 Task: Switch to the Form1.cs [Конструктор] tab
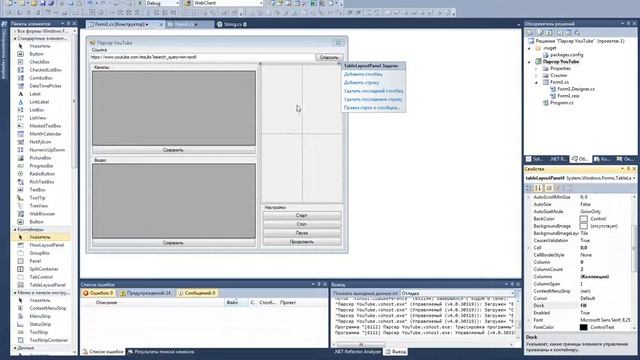(125, 24)
